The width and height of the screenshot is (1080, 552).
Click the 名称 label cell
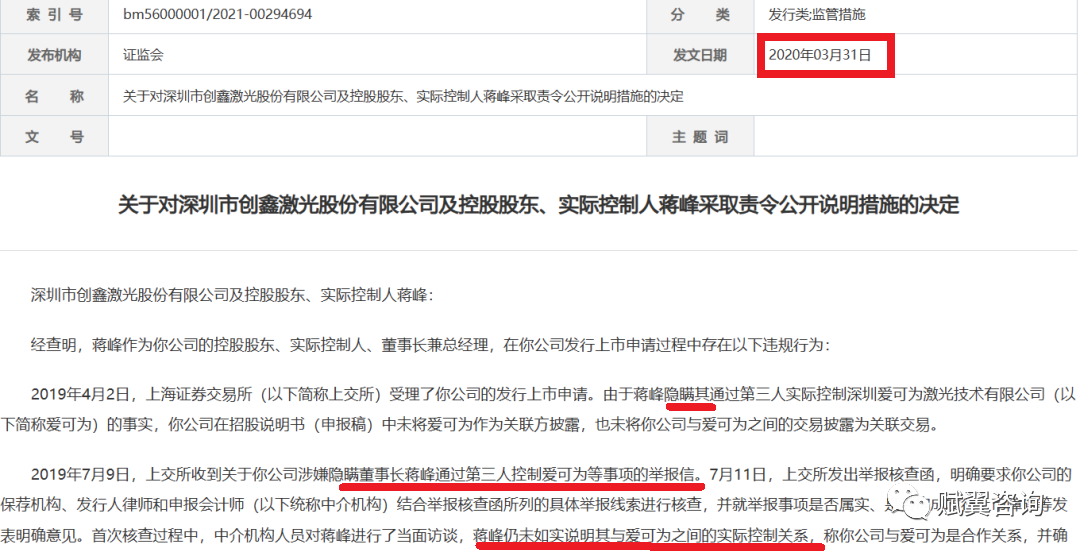coord(54,96)
